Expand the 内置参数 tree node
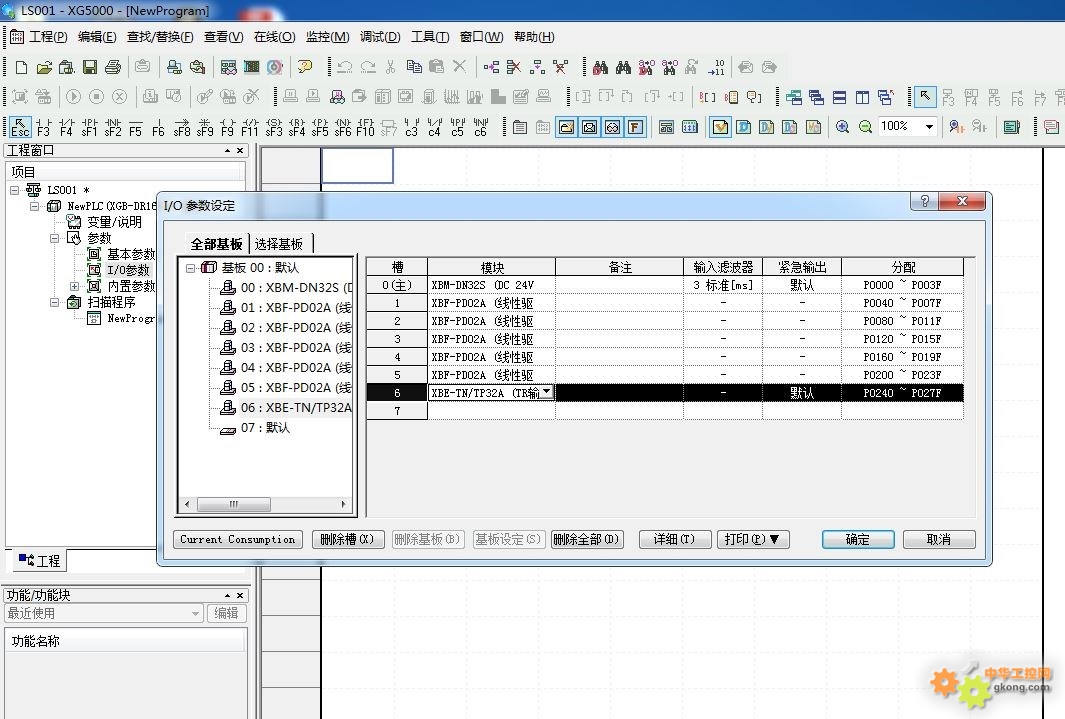Screen dimensions: 1065x719 click(x=74, y=287)
